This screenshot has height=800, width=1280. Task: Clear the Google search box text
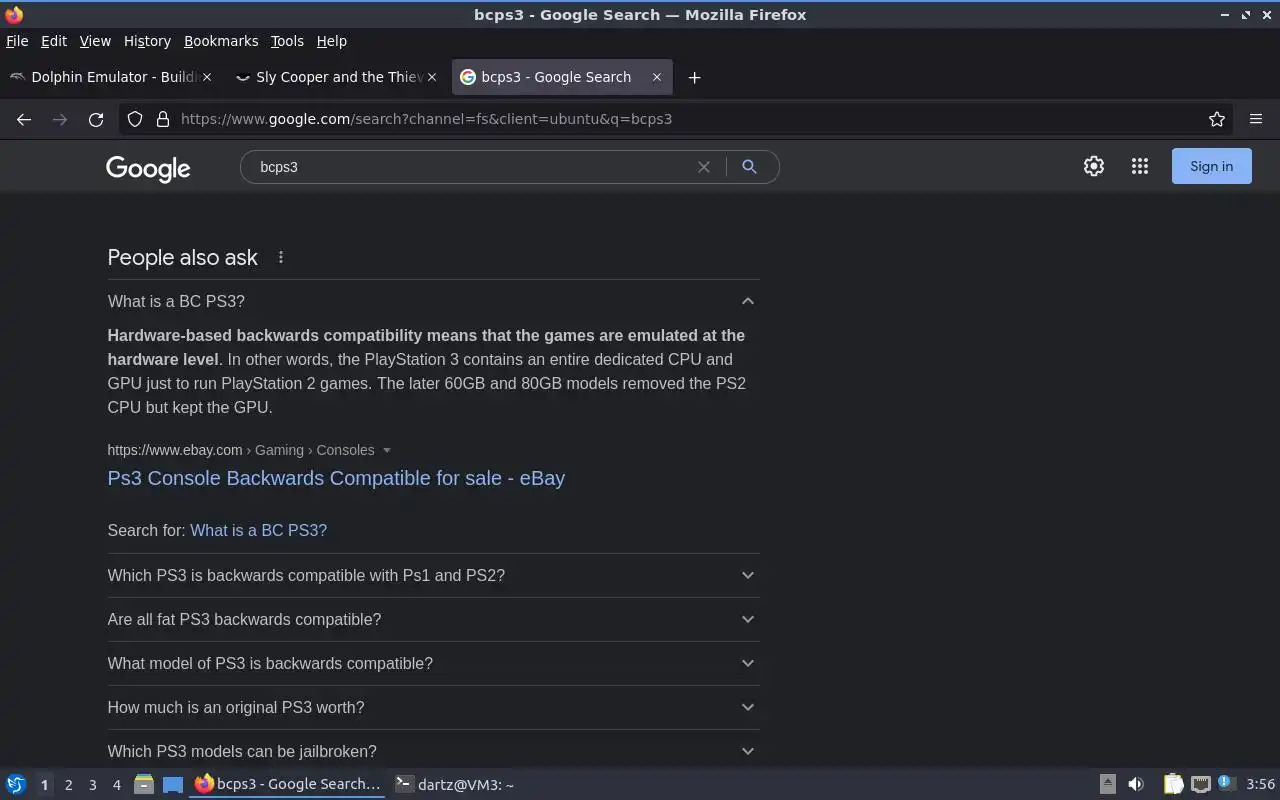click(x=704, y=167)
